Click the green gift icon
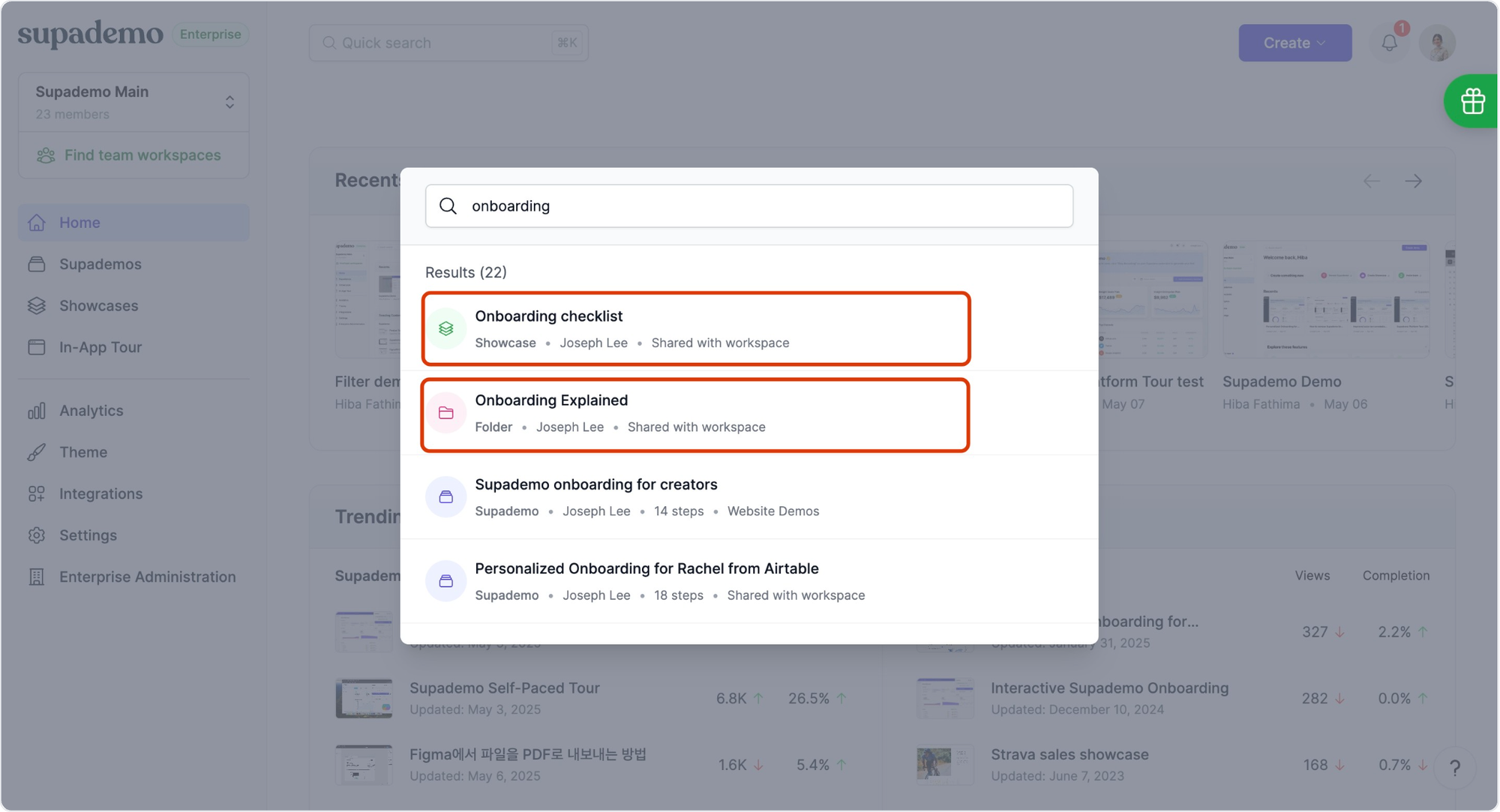1500x812 pixels. pyautogui.click(x=1472, y=101)
